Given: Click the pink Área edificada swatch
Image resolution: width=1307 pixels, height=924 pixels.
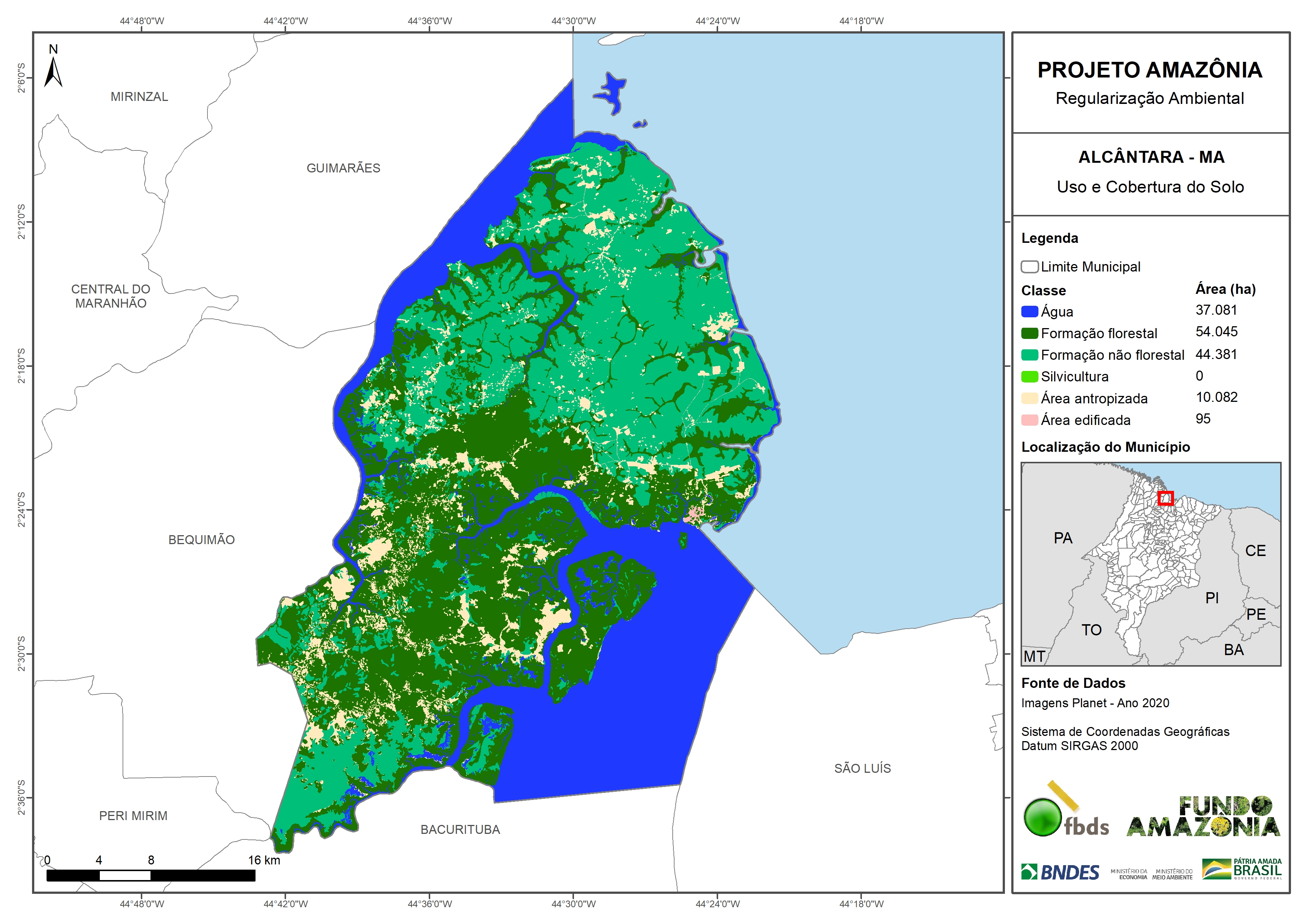Looking at the screenshot, I should [x=1029, y=420].
